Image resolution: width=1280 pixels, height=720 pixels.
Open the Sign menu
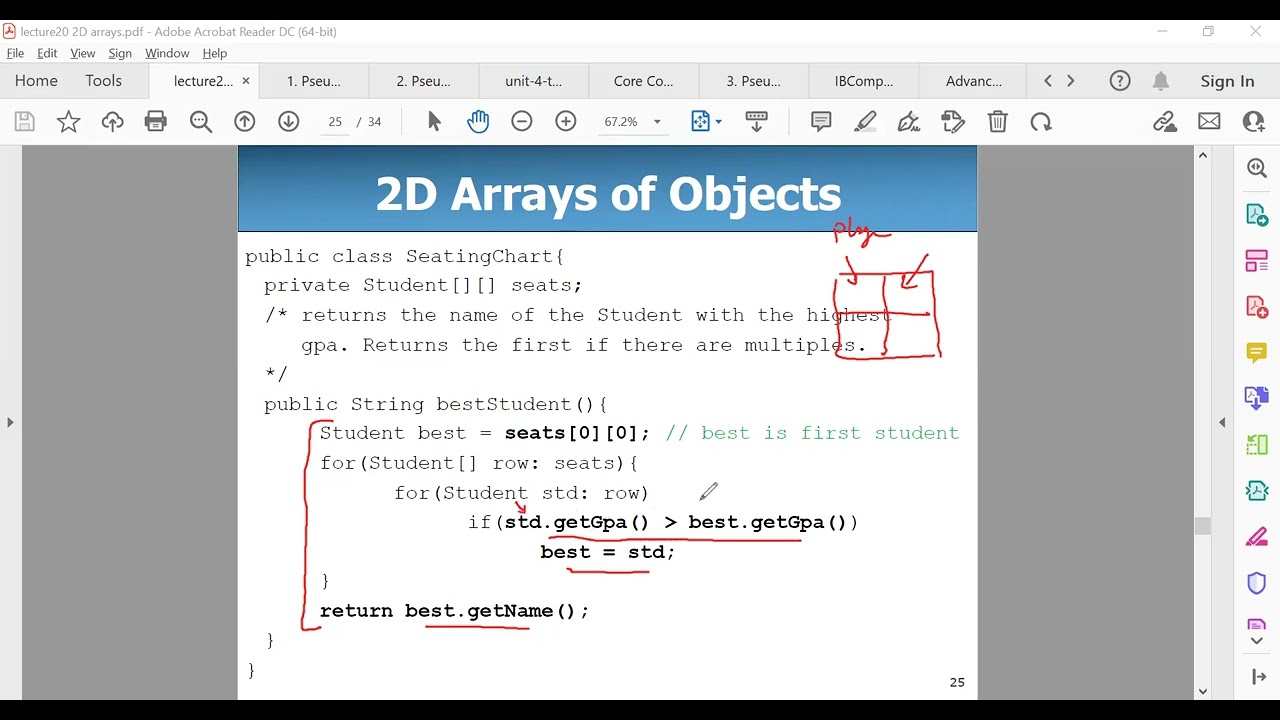point(120,53)
